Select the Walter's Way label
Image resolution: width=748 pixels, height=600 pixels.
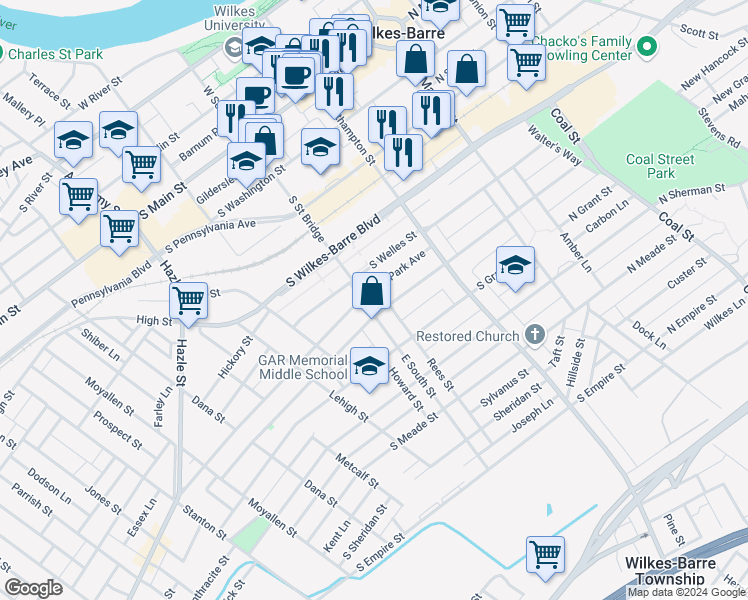tap(555, 145)
